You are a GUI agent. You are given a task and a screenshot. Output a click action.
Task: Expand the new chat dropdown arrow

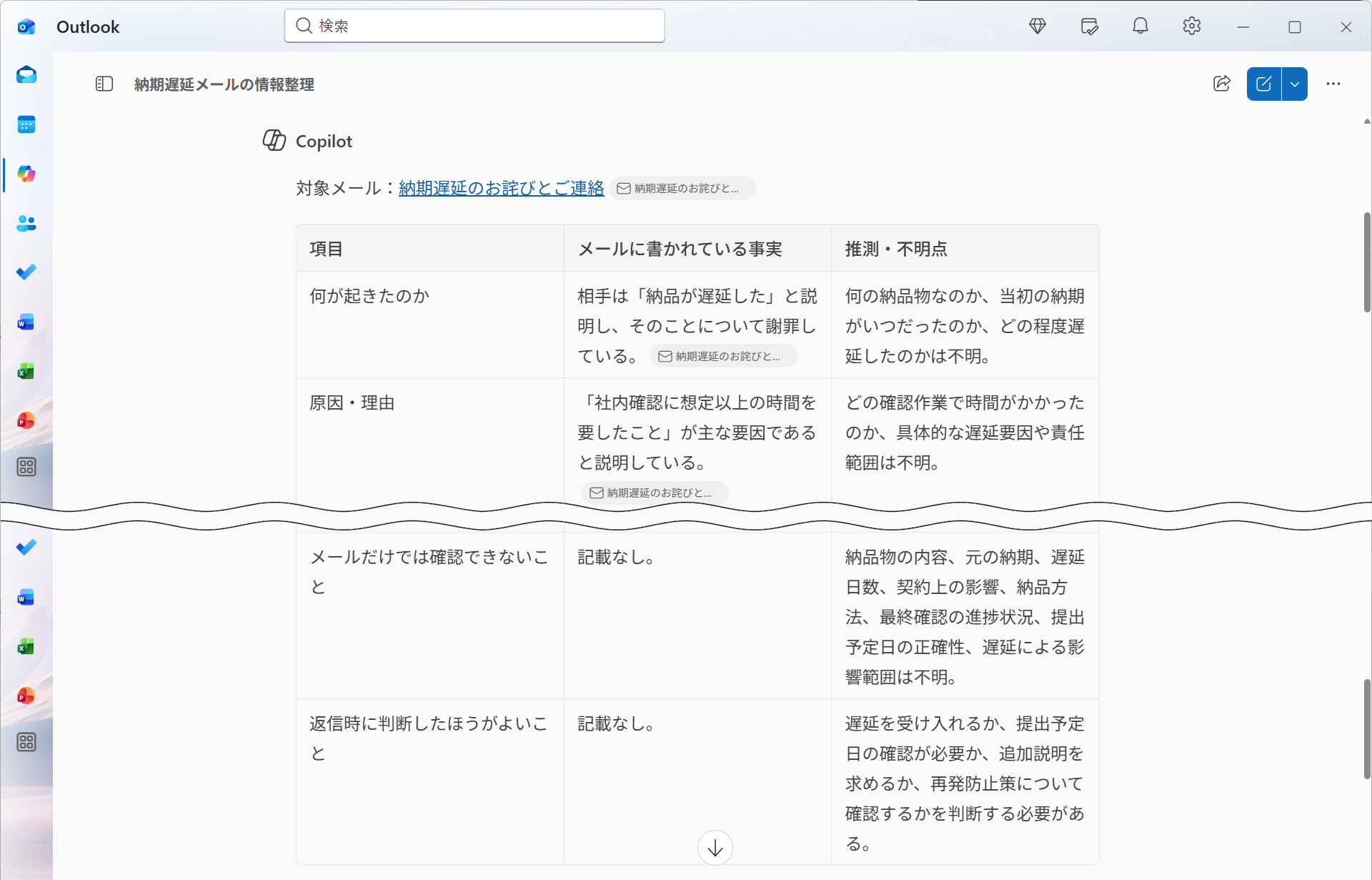pyautogui.click(x=1295, y=84)
